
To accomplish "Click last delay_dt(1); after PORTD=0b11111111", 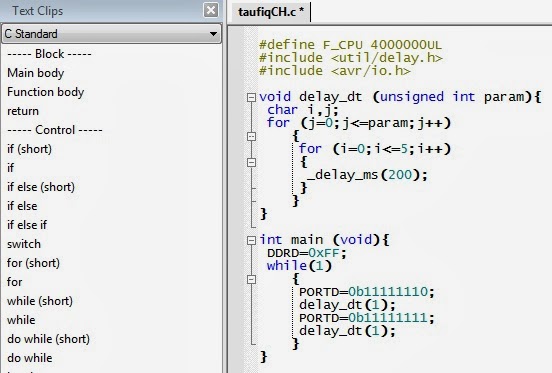I will [x=347, y=331].
